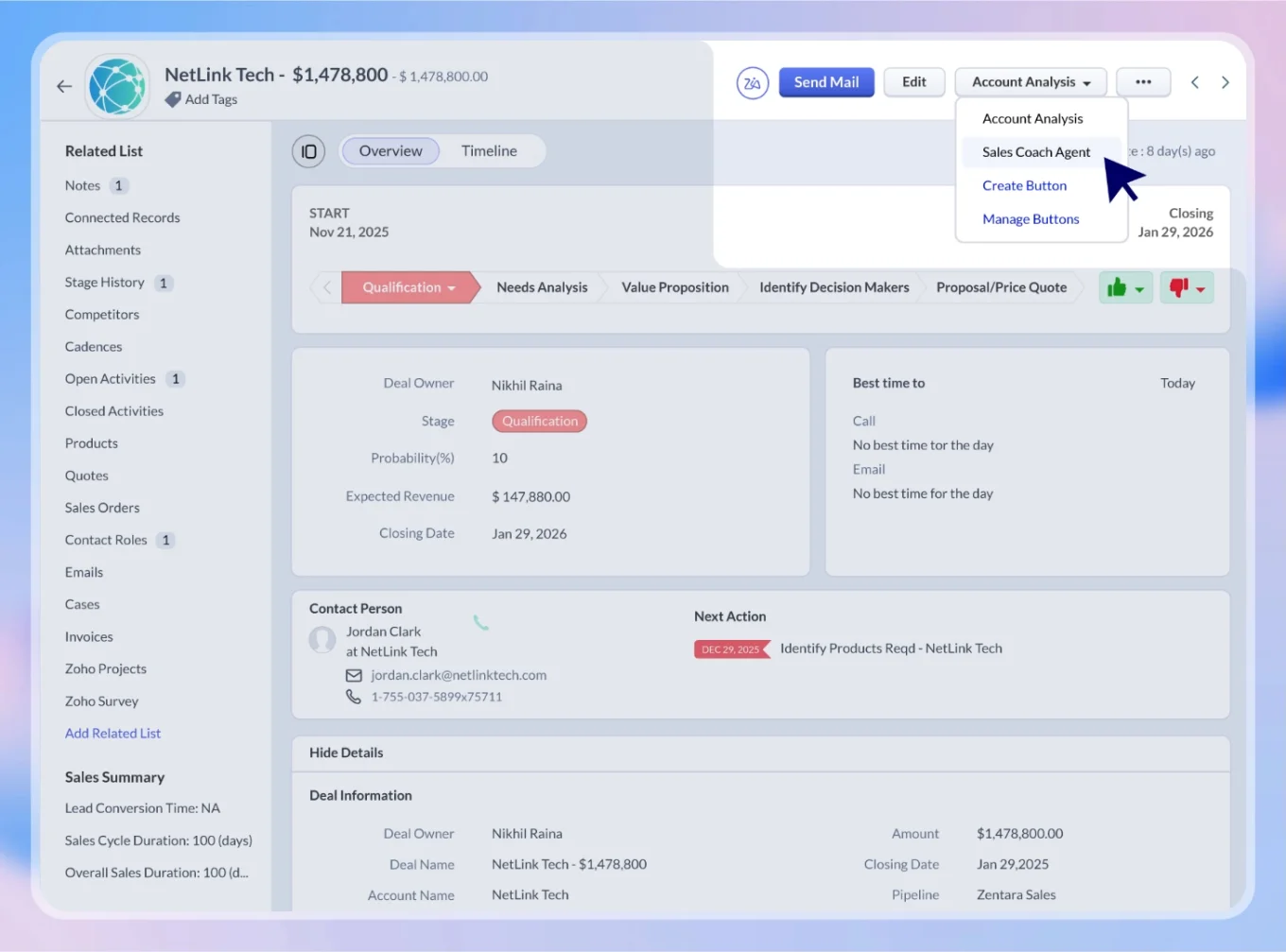This screenshot has height=952, width=1286.
Task: Click the Send Mail button
Action: tap(826, 82)
